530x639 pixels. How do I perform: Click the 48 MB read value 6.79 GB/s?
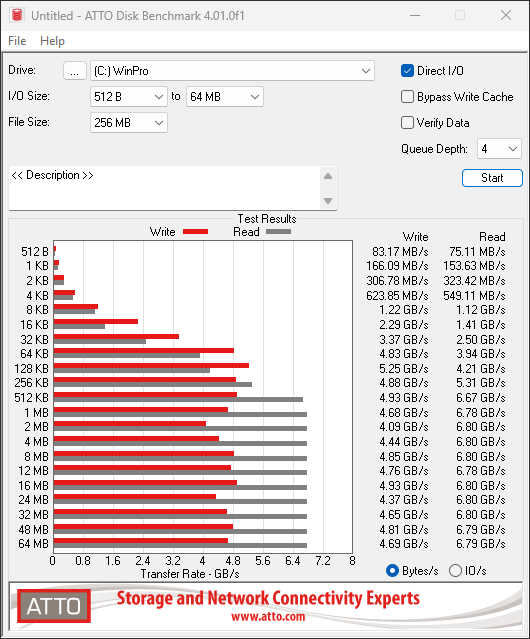pyautogui.click(x=481, y=530)
